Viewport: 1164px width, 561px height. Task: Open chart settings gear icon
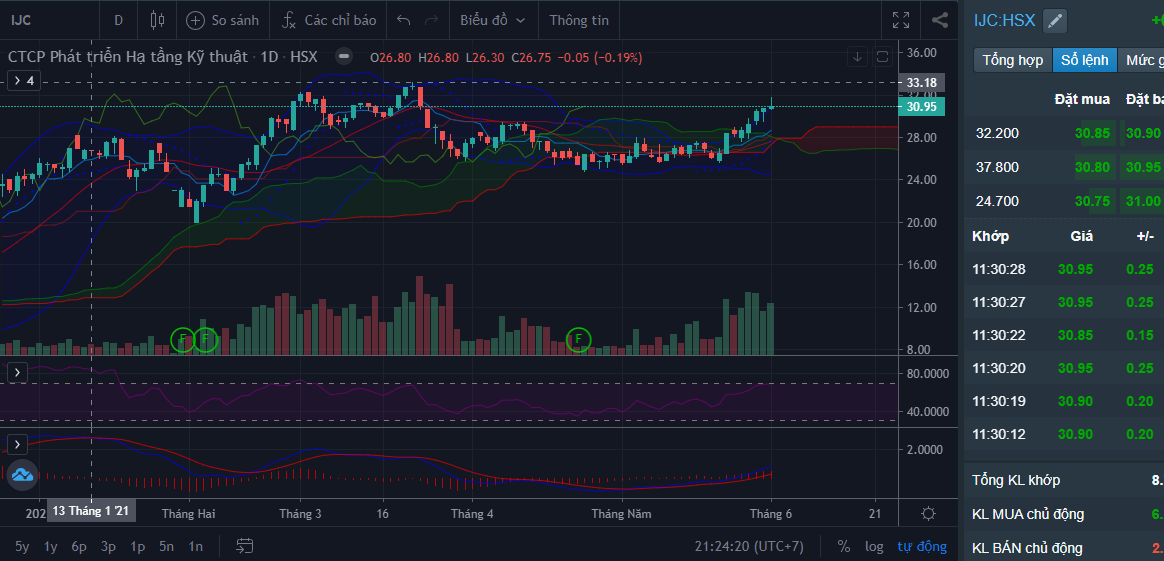[x=928, y=514]
